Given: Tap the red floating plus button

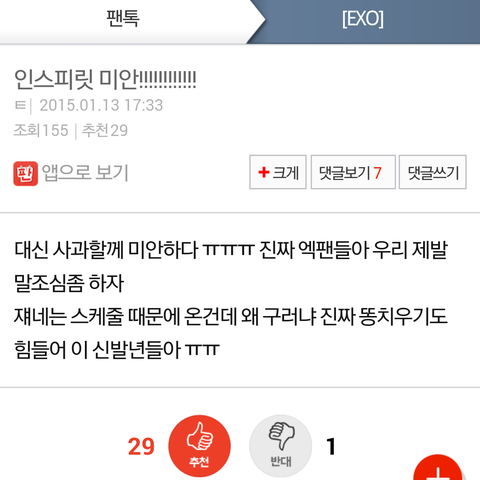Looking at the screenshot, I should (x=438, y=470).
